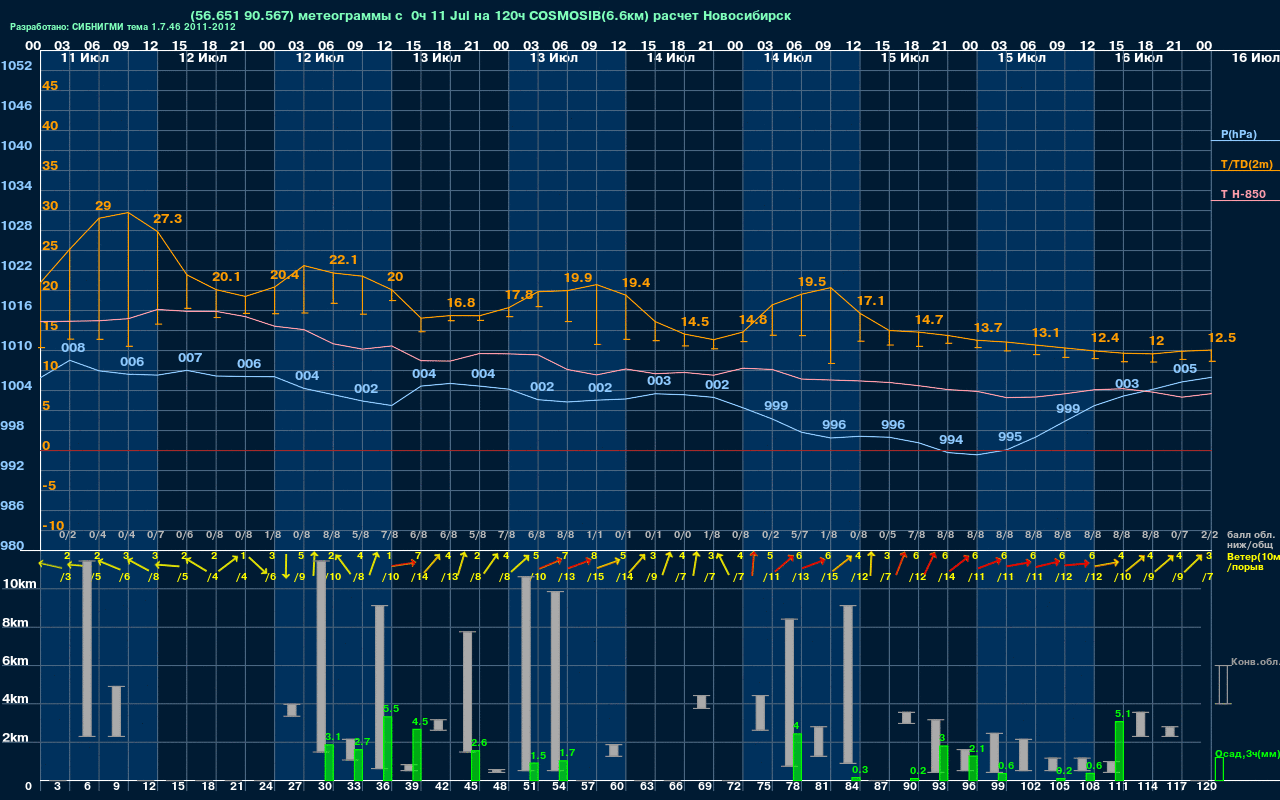Click the temperature value '13.7'
Screen dimensions: 1280x800
988,328
